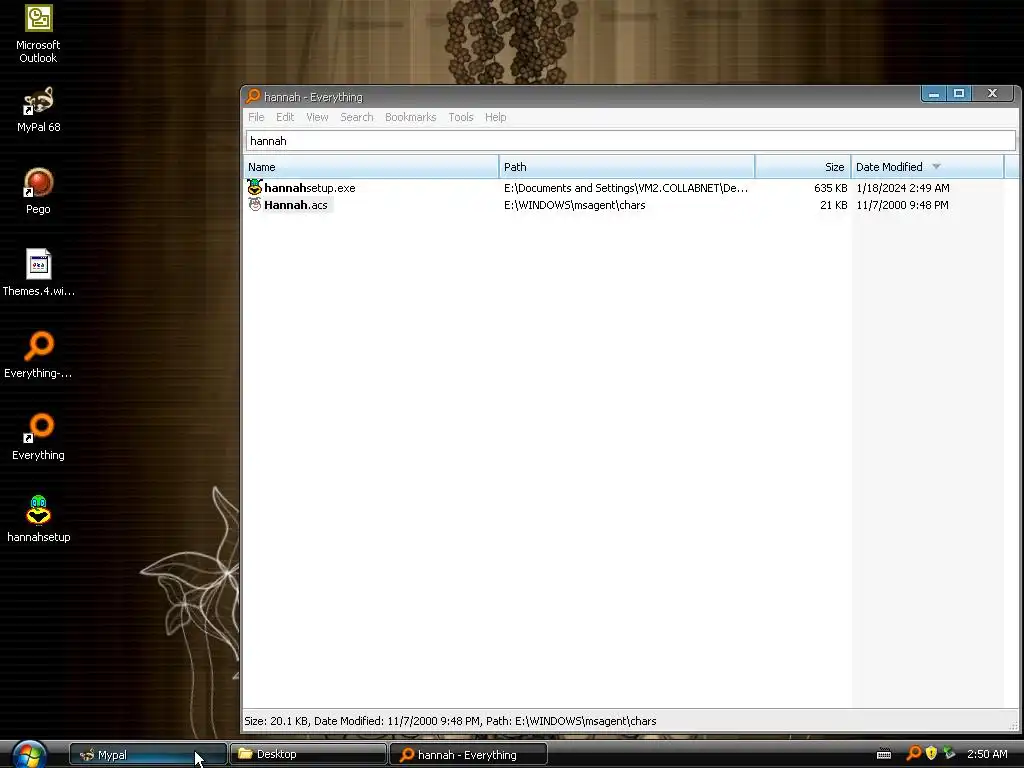1024x768 pixels.
Task: Open the Search menu
Action: [357, 117]
